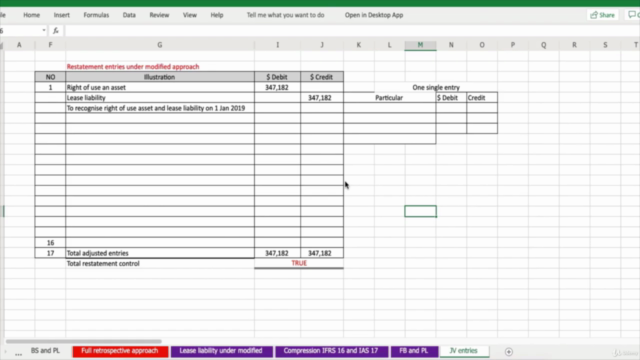Select the 'Illustration' header cell
The image size is (640, 360).
point(160,77)
